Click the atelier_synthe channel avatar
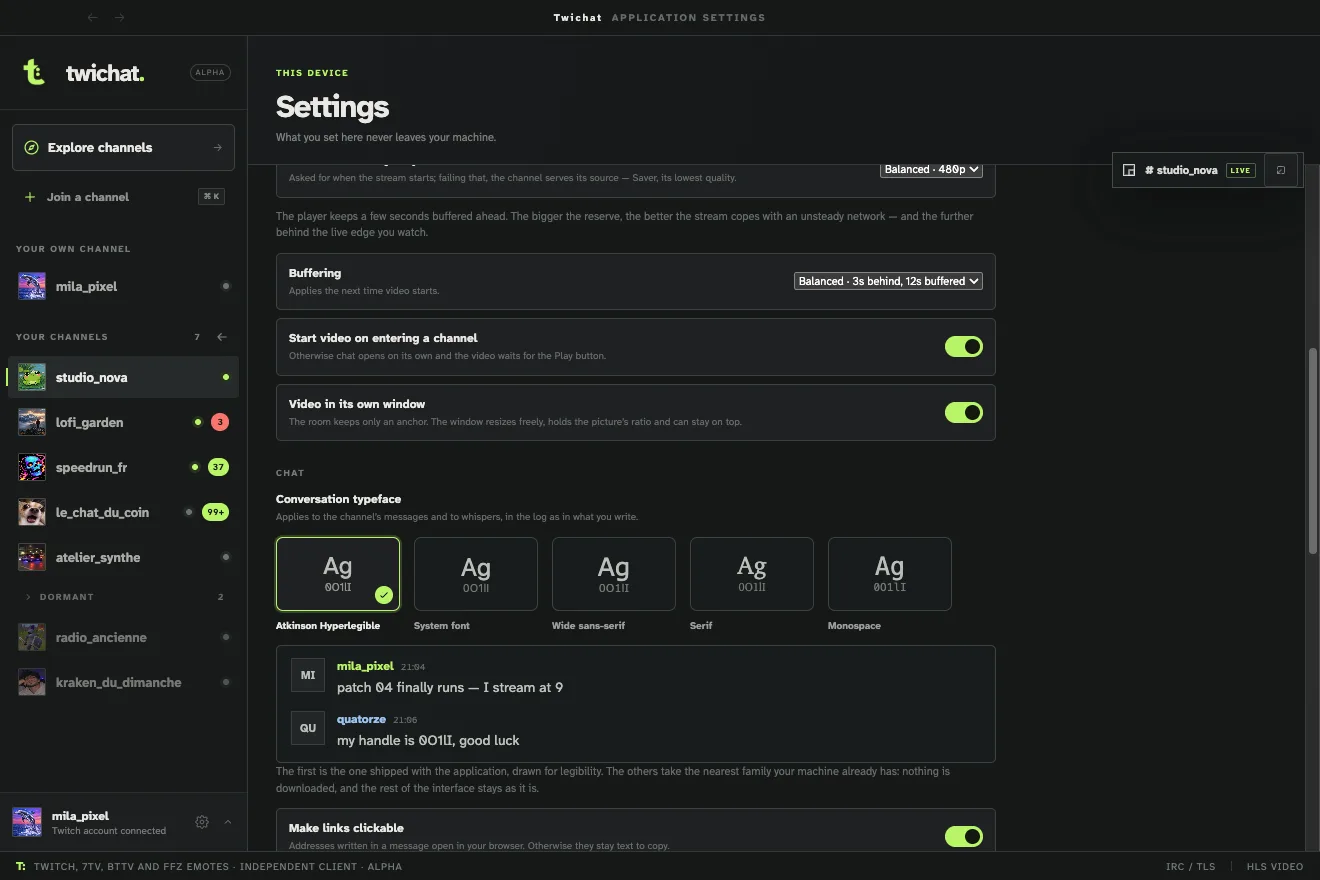This screenshot has width=1320, height=880. [x=32, y=557]
